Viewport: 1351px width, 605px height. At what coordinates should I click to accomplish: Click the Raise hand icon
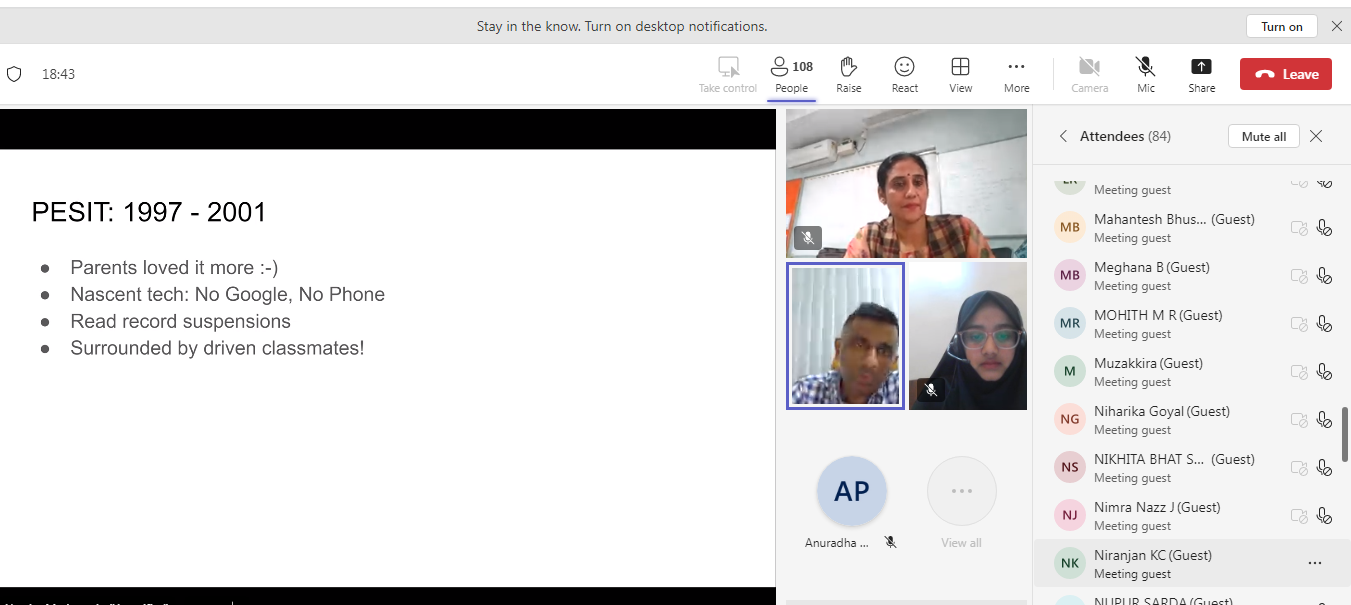coord(848,67)
